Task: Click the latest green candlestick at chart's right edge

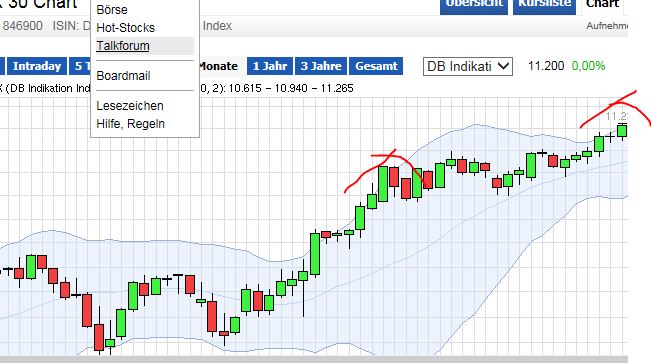Action: click(x=622, y=130)
